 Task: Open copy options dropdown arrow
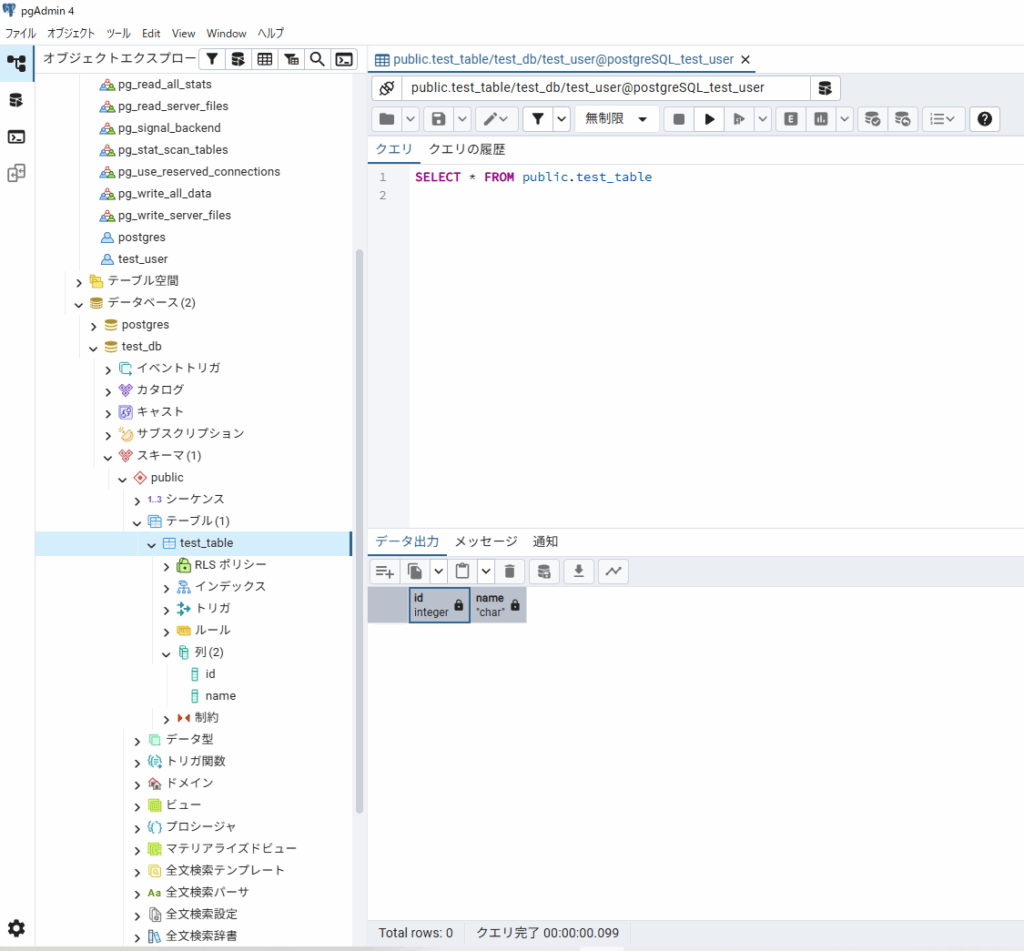tap(438, 572)
